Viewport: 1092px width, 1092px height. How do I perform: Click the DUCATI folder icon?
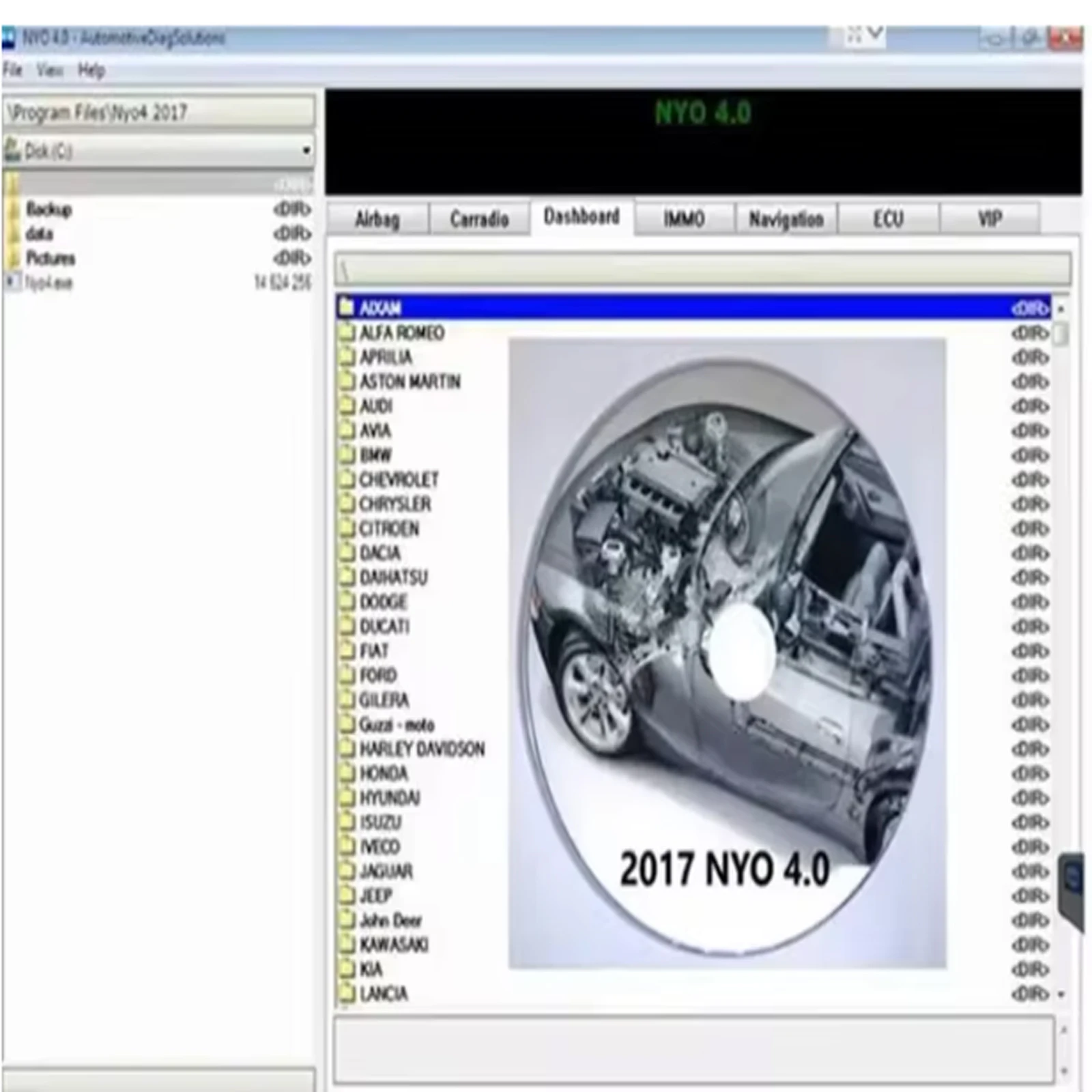click(347, 627)
